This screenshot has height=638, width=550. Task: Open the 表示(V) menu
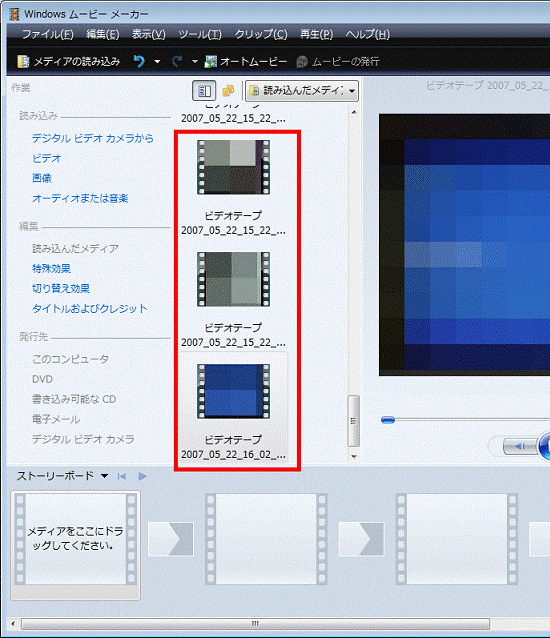point(148,35)
